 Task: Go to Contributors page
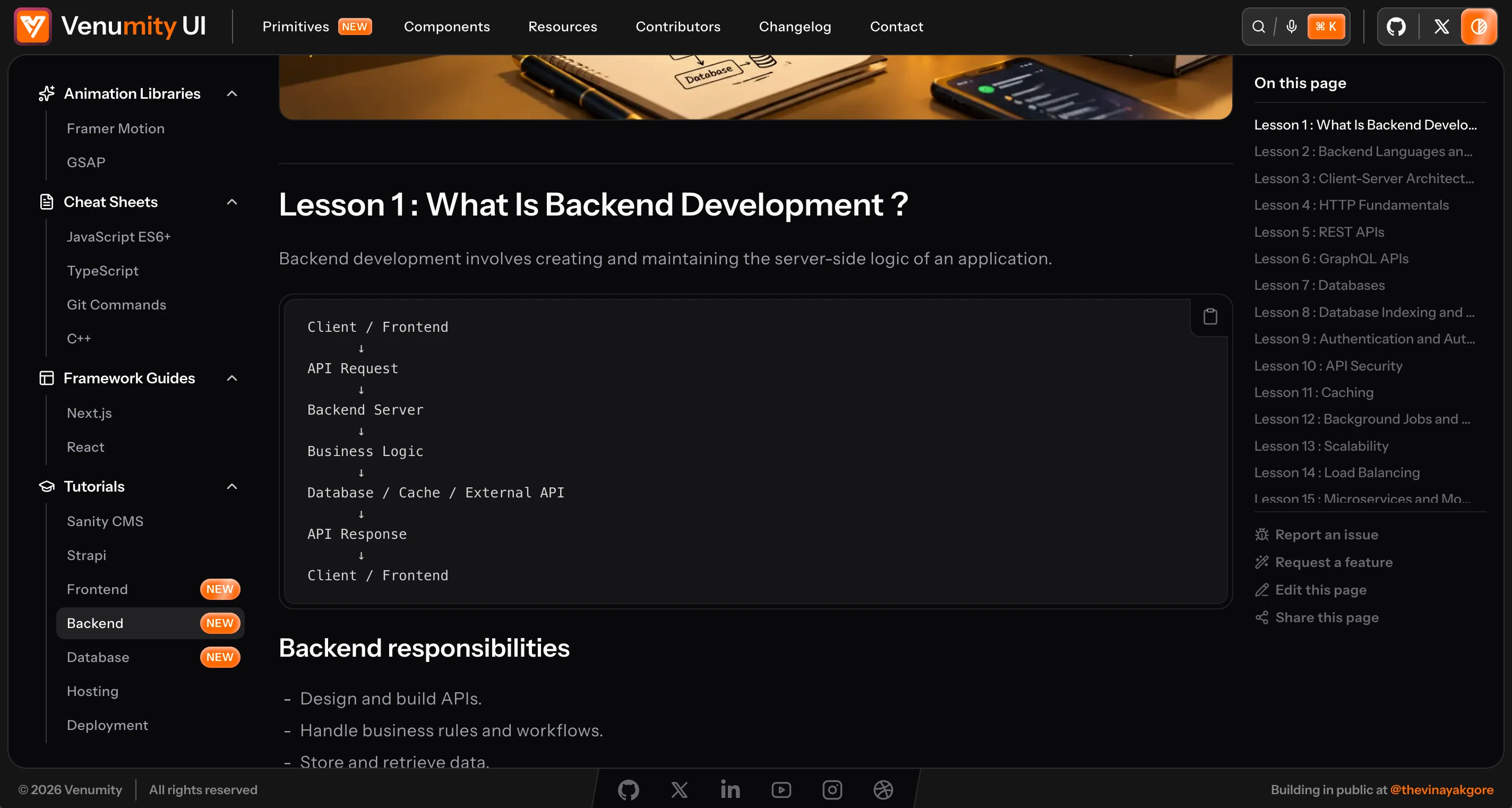point(678,27)
